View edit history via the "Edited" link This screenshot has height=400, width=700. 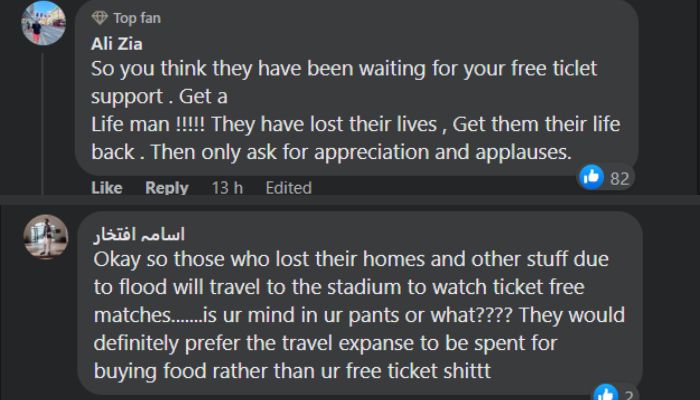[288, 187]
